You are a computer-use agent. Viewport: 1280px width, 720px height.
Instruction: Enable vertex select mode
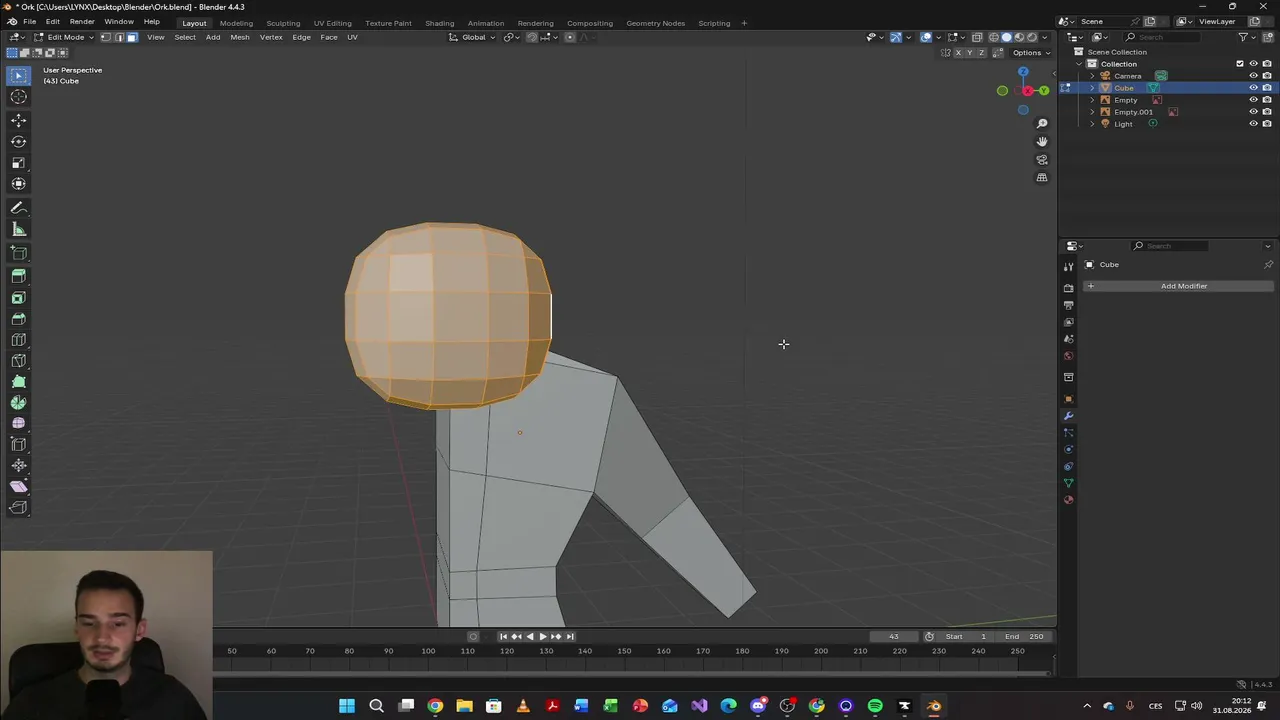click(106, 37)
